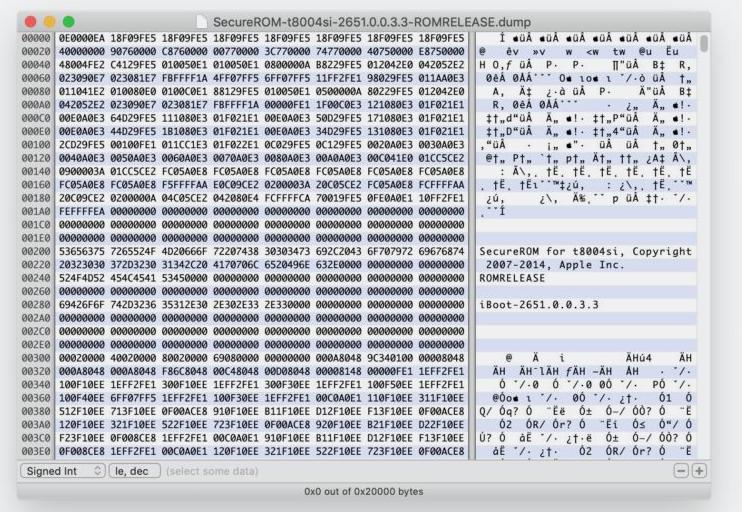The height and width of the screenshot is (512, 742).
Task: Click hex word 0F00ACE8 at end of row 003E0
Action: click(x=442, y=451)
